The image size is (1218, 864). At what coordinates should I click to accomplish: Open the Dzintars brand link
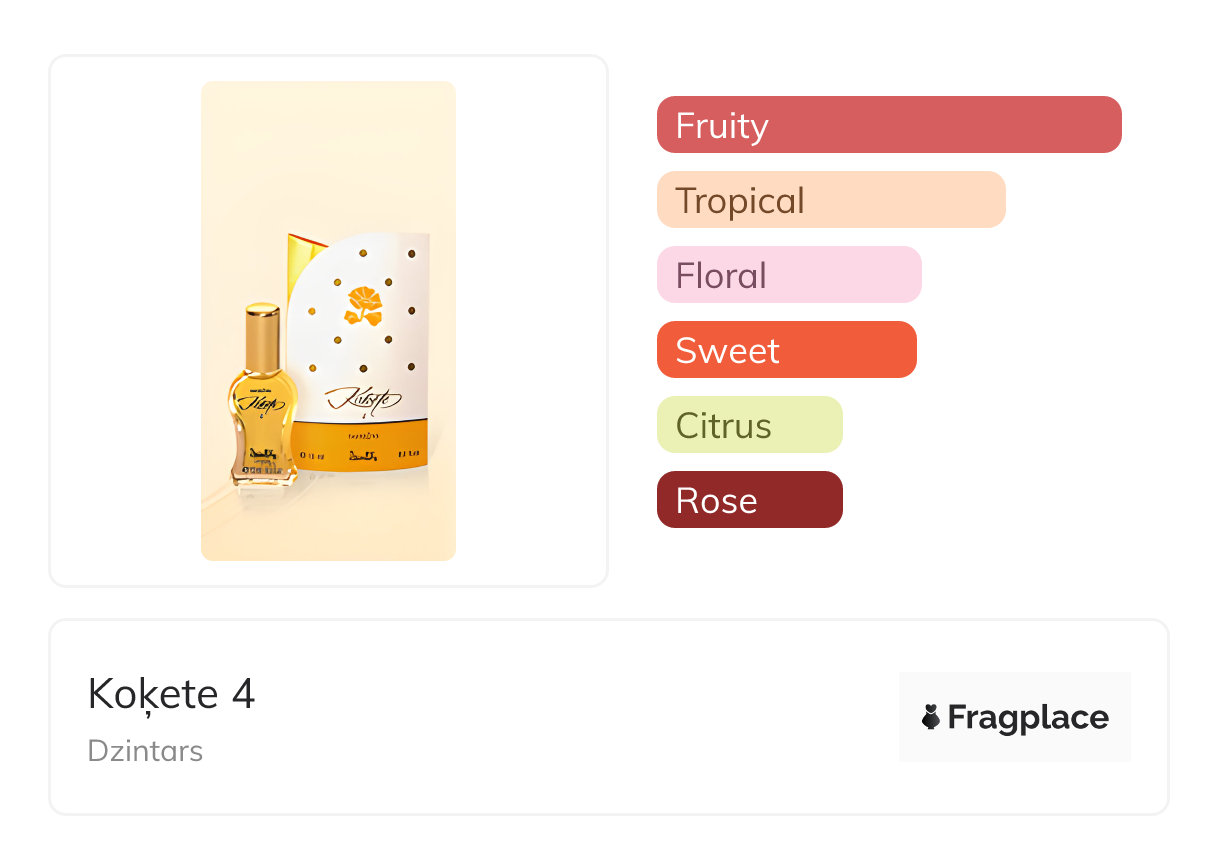(145, 751)
